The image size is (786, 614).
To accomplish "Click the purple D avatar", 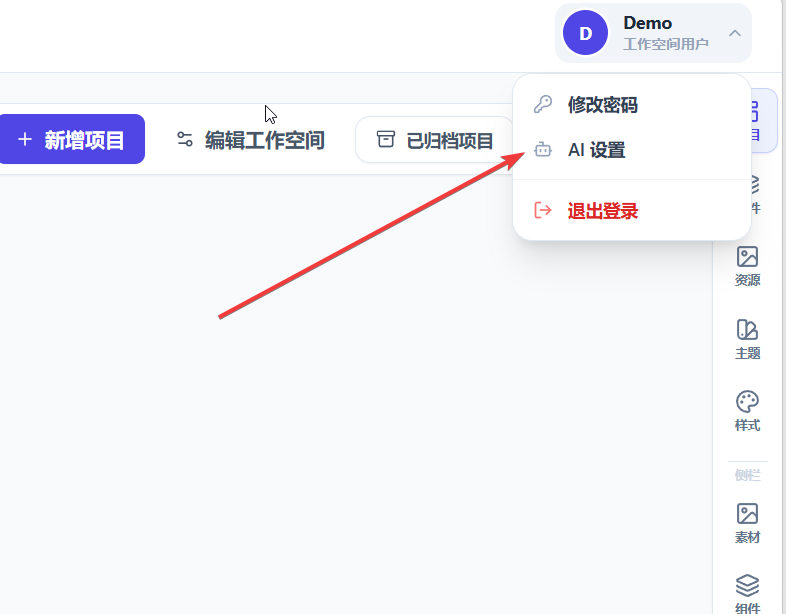I will [585, 33].
